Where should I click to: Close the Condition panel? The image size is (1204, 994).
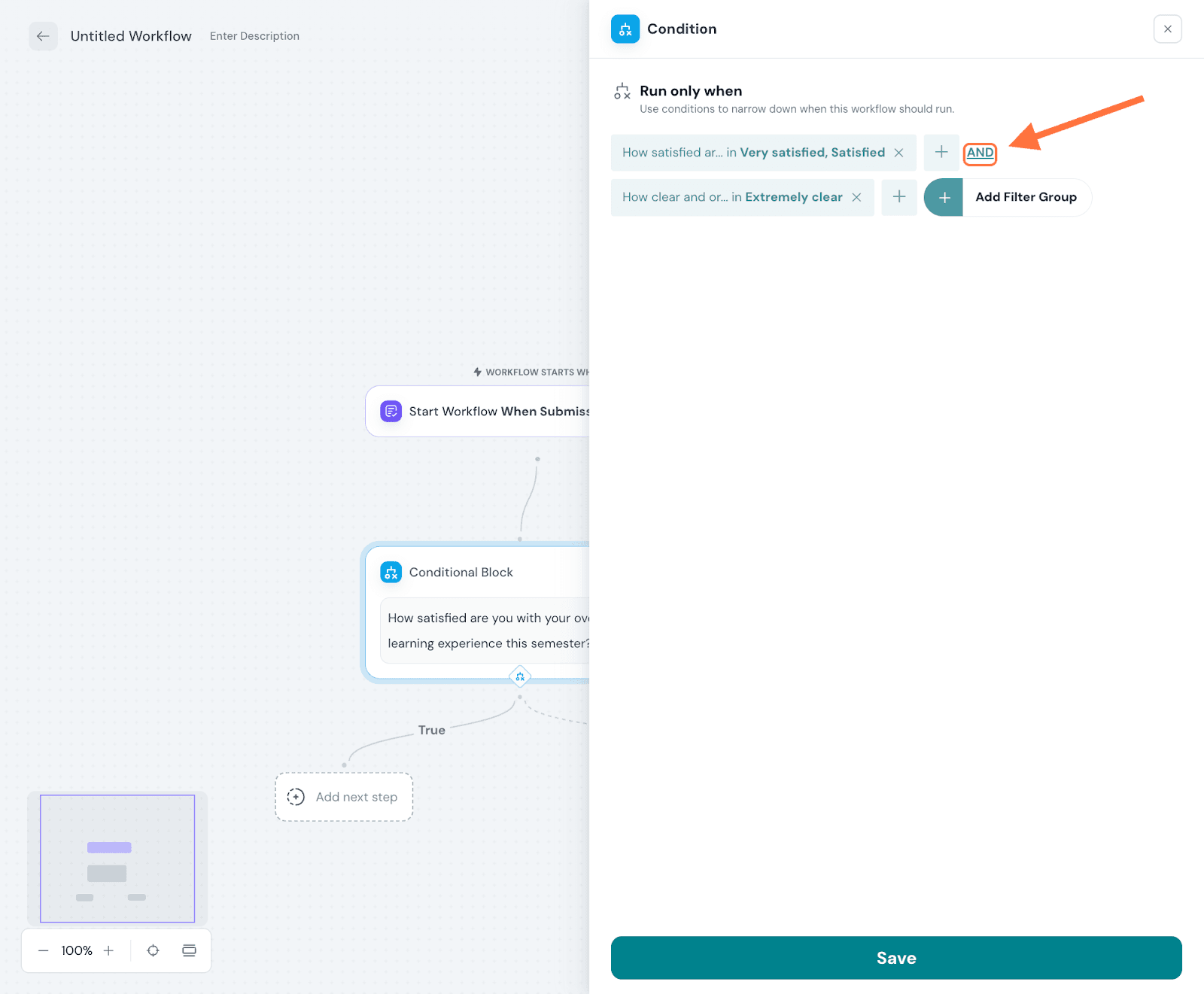click(x=1167, y=29)
